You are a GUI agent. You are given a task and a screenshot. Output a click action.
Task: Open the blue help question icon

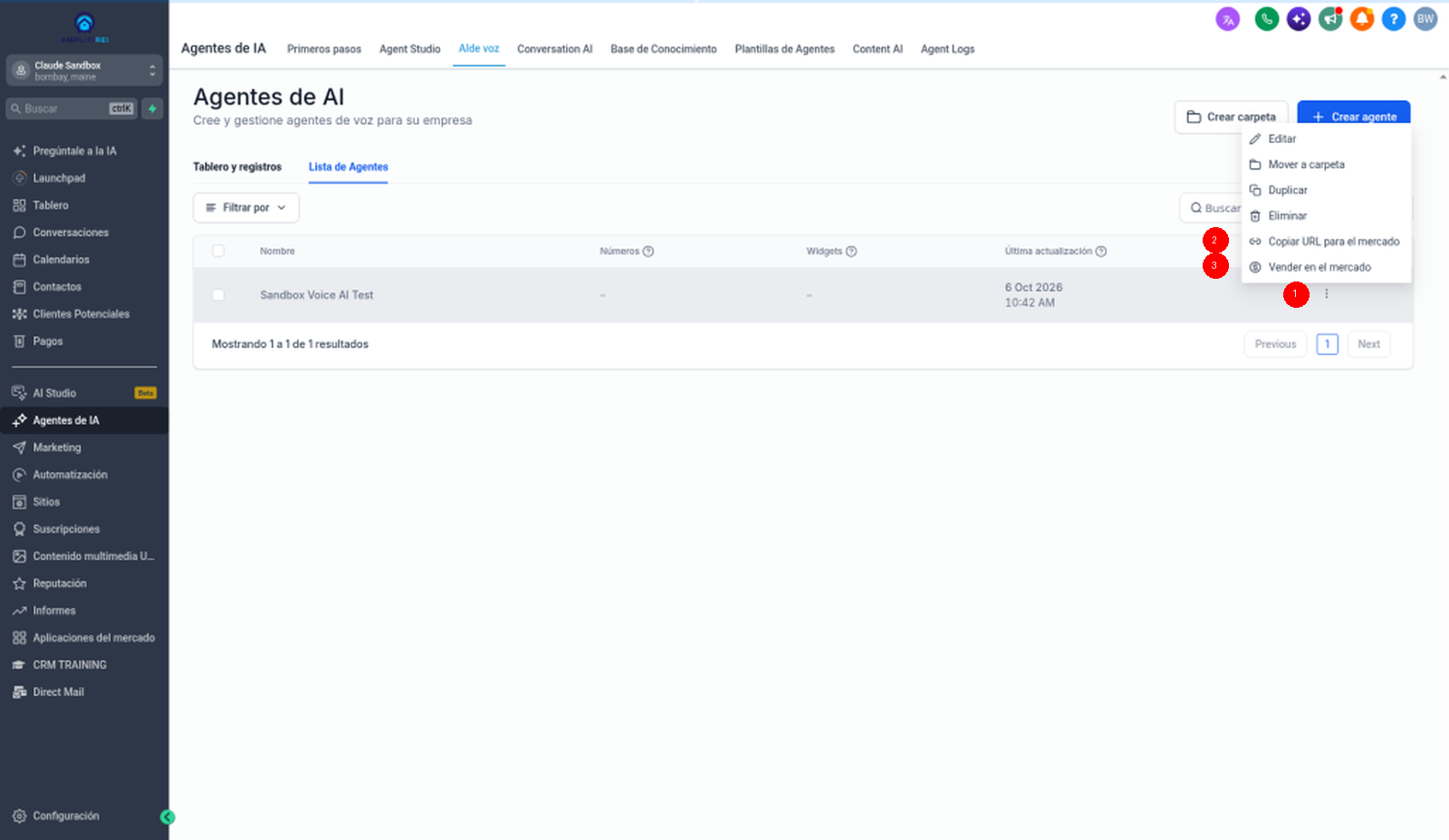click(x=1394, y=19)
